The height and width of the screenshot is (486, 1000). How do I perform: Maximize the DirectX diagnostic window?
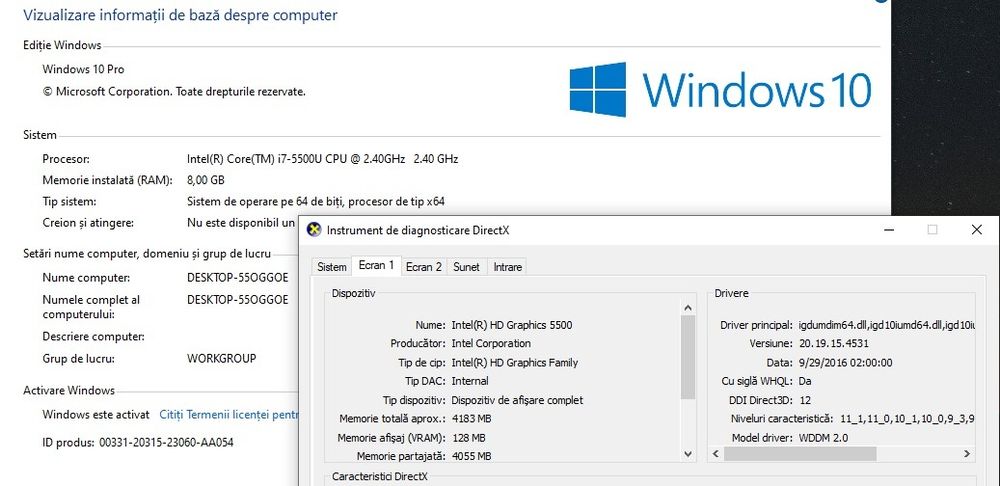932,230
